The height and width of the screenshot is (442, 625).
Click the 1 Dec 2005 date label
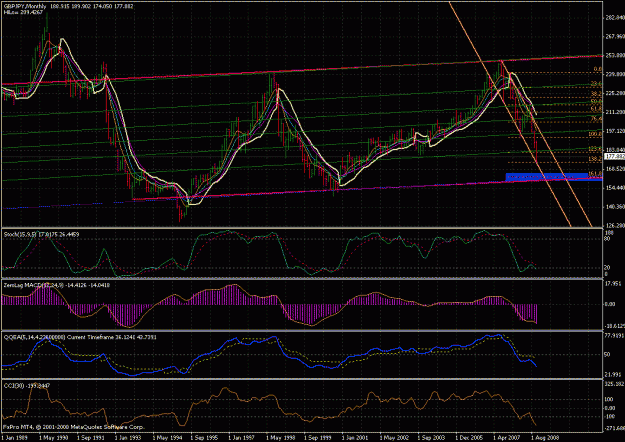click(x=469, y=437)
